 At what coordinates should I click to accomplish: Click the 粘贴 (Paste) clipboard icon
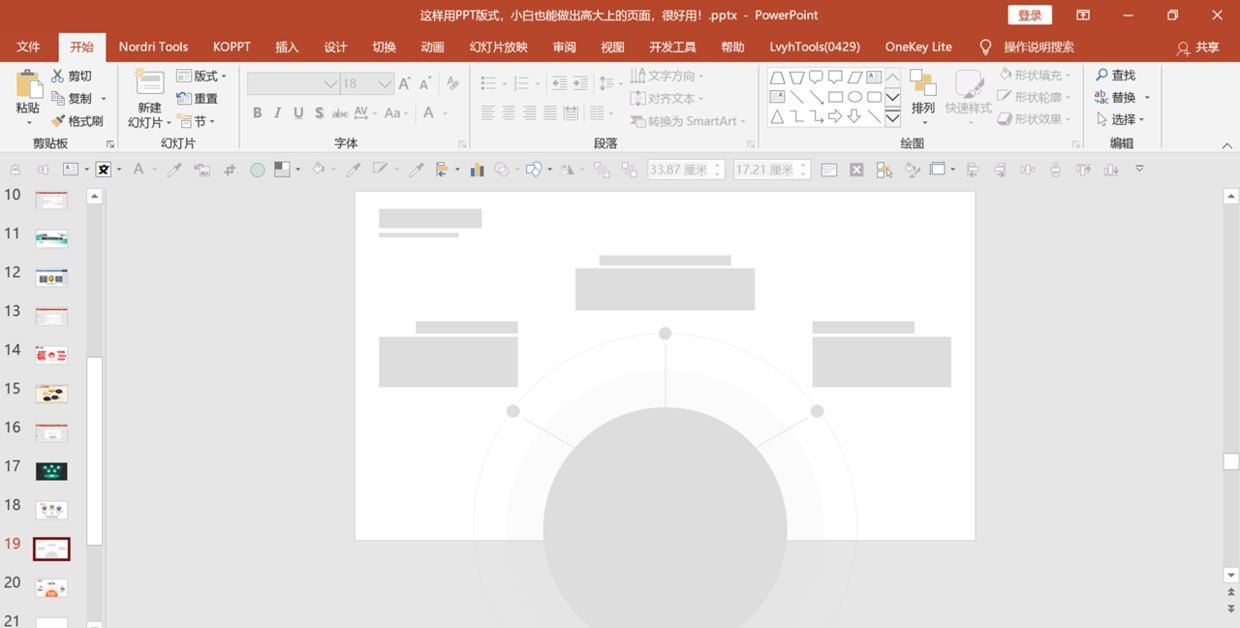pos(28,85)
